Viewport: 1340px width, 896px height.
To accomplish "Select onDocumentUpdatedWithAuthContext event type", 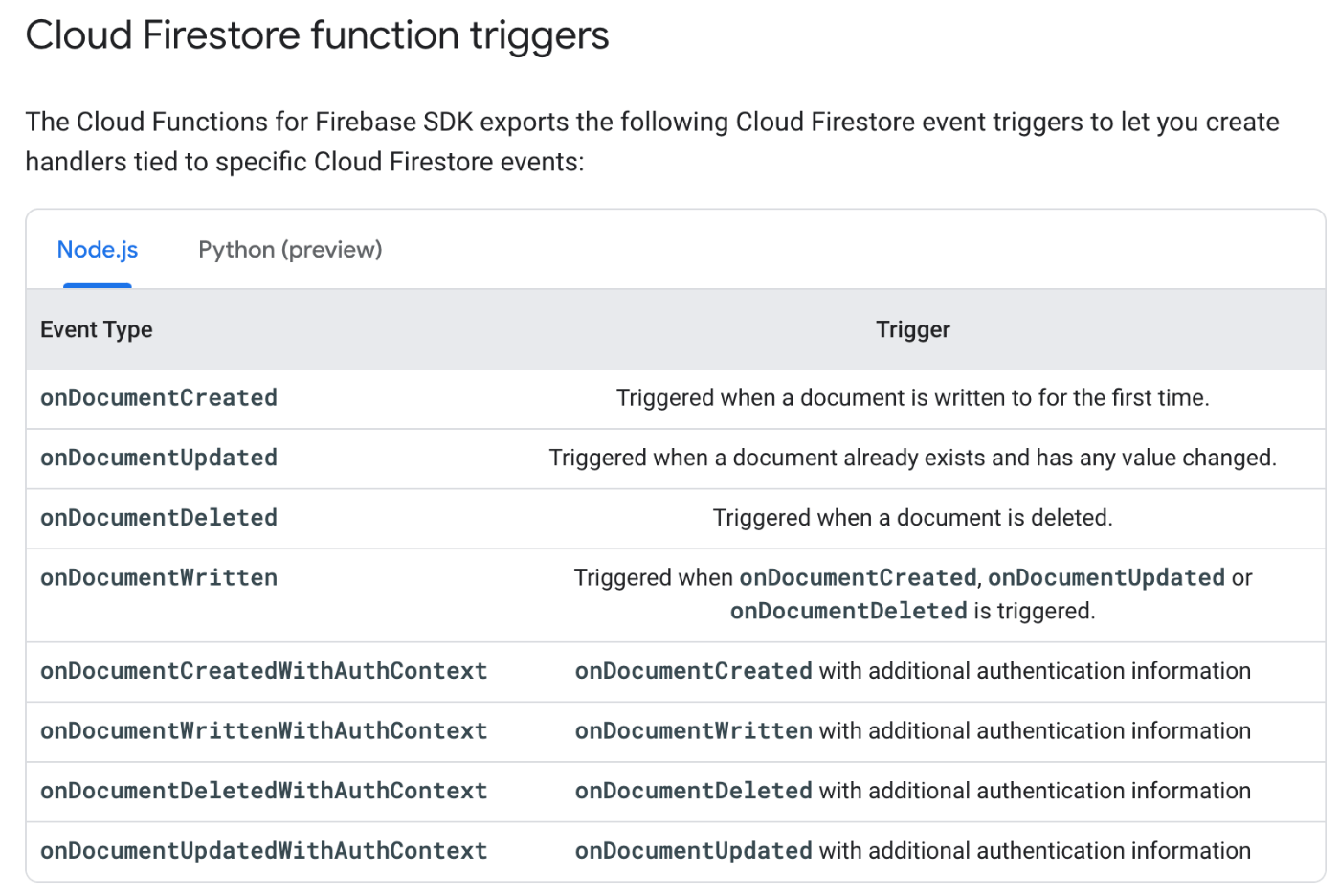I will 264,851.
